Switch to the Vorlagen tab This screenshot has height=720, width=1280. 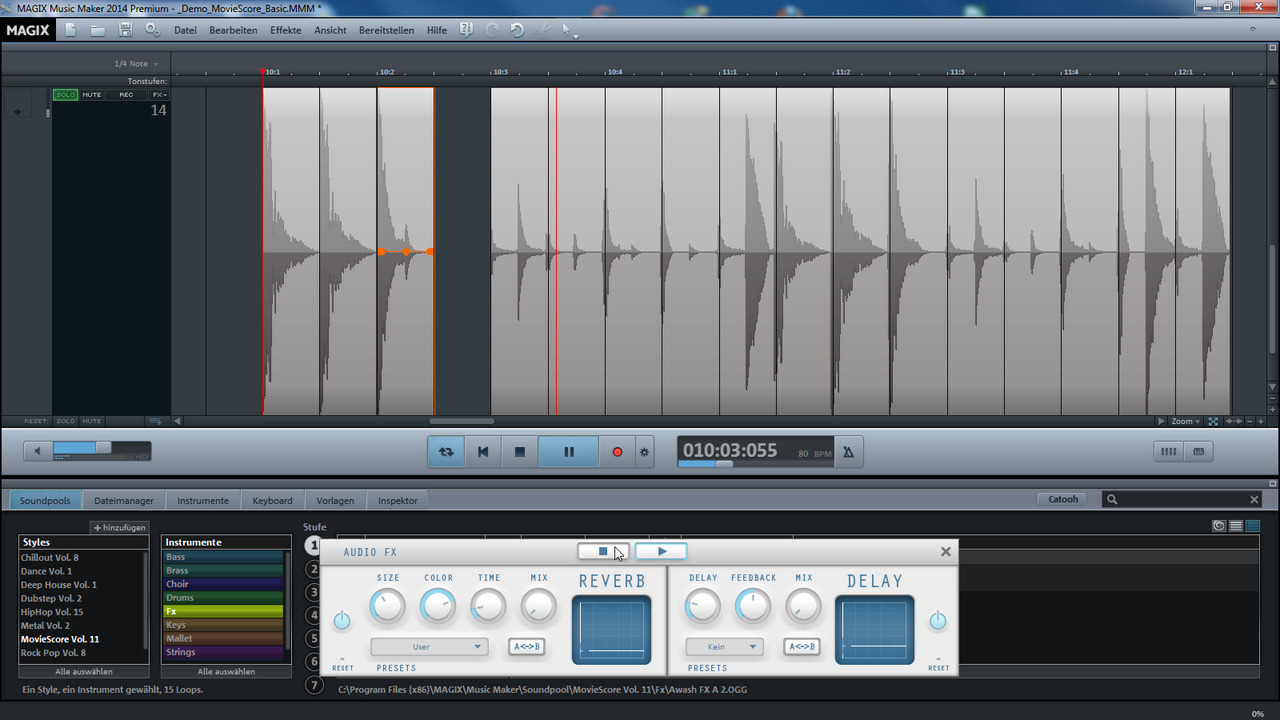point(335,500)
